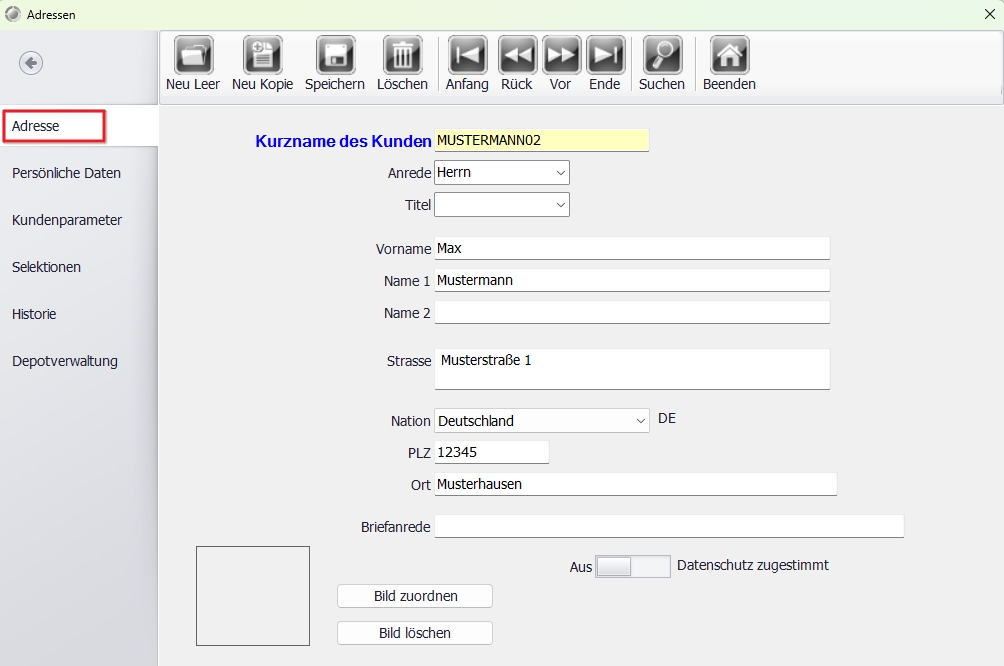Click the Name 1 field

[632, 280]
